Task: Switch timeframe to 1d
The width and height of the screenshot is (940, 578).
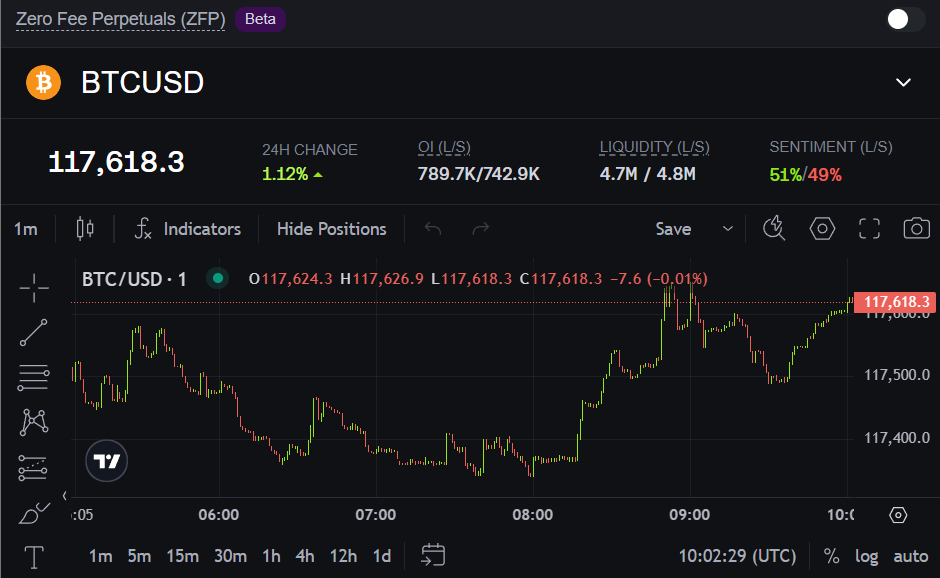Action: [x=382, y=556]
